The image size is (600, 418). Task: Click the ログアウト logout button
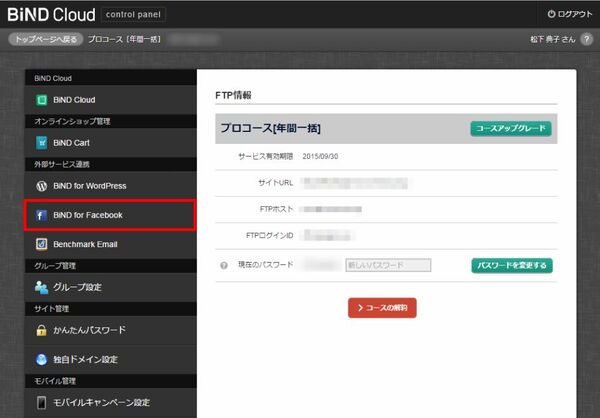click(x=569, y=14)
